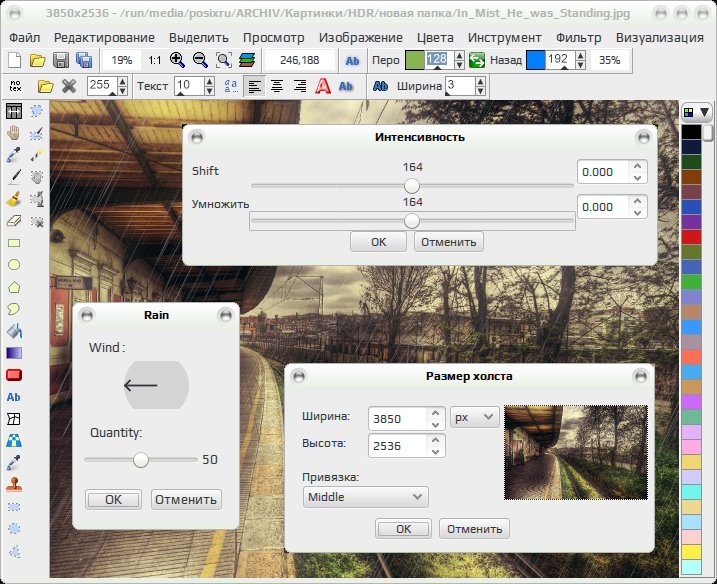
Task: Toggle centered text alignment
Action: (x=277, y=86)
